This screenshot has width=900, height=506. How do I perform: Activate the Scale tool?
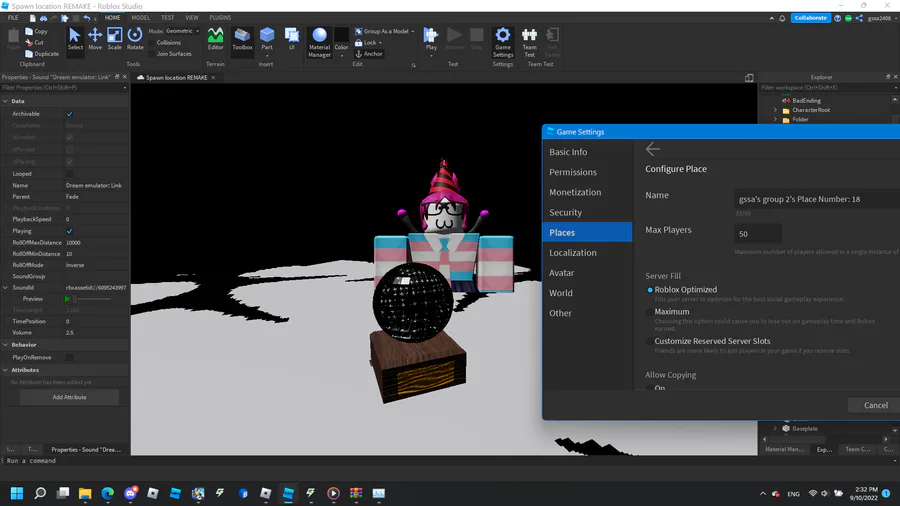coord(114,39)
